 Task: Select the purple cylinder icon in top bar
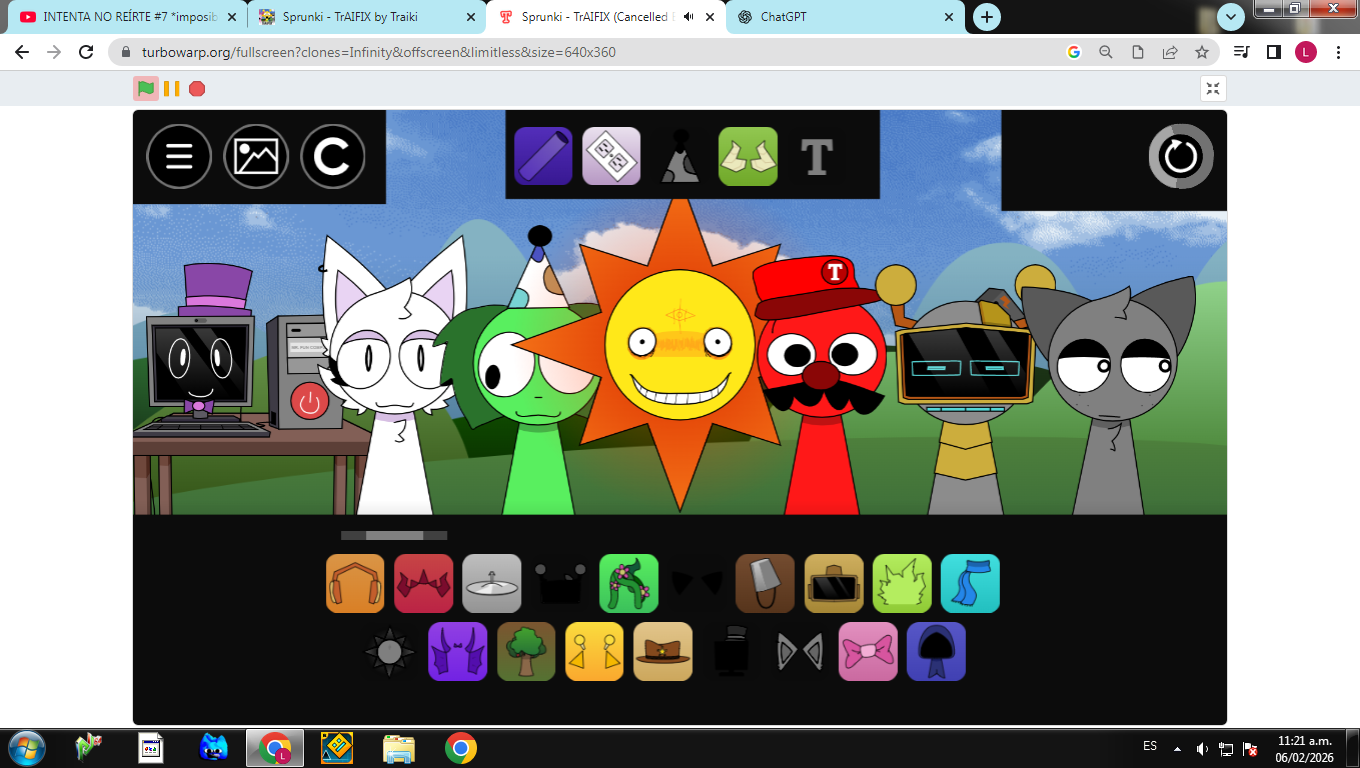[x=543, y=156]
